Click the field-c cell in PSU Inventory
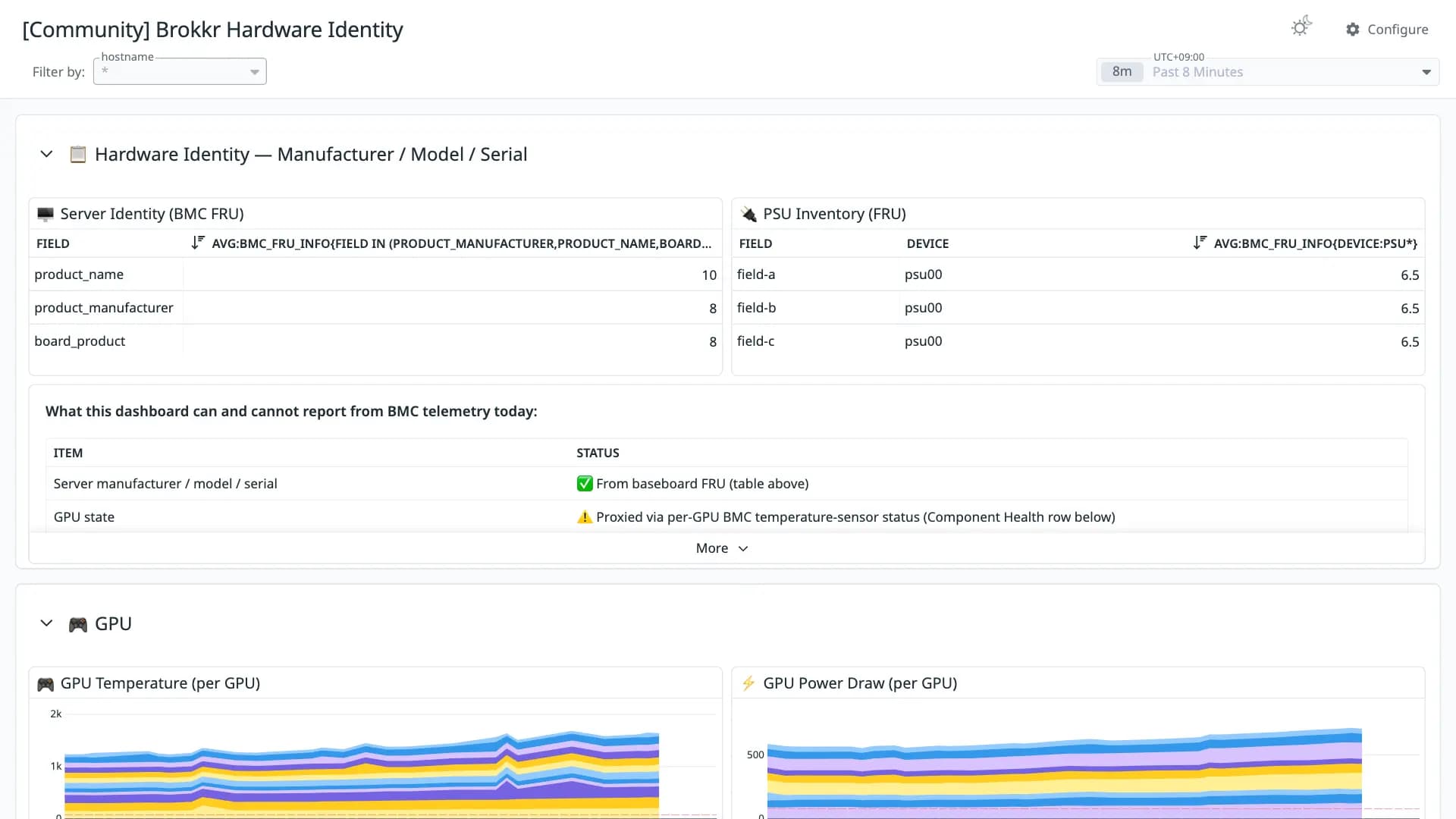The height and width of the screenshot is (819, 1456). tap(755, 341)
